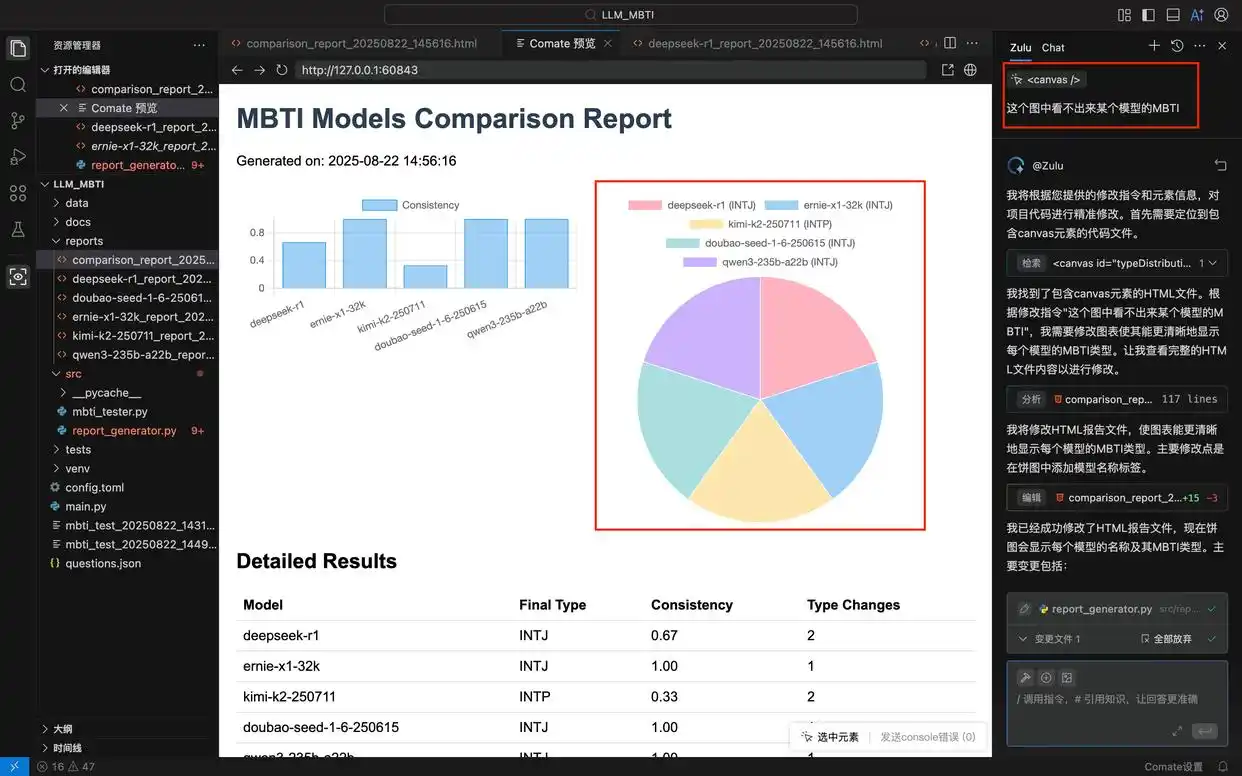Image resolution: width=1242 pixels, height=776 pixels.
Task: Open preview in external browser globe icon
Action: tap(970, 70)
